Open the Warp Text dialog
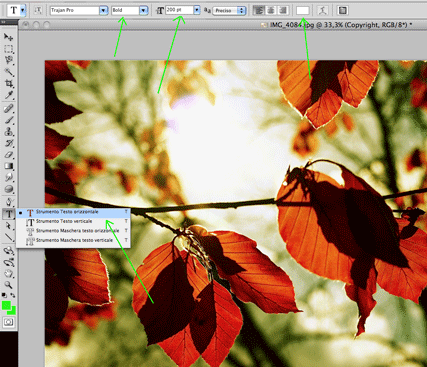 [322, 10]
